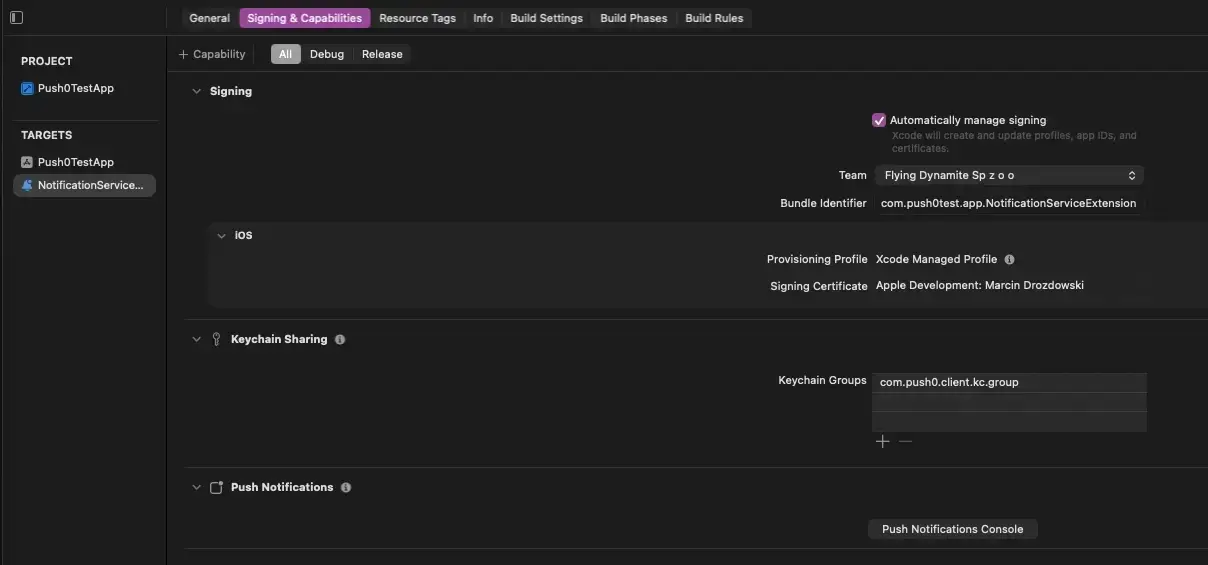Show info for Keychain Sharing capability

340,339
